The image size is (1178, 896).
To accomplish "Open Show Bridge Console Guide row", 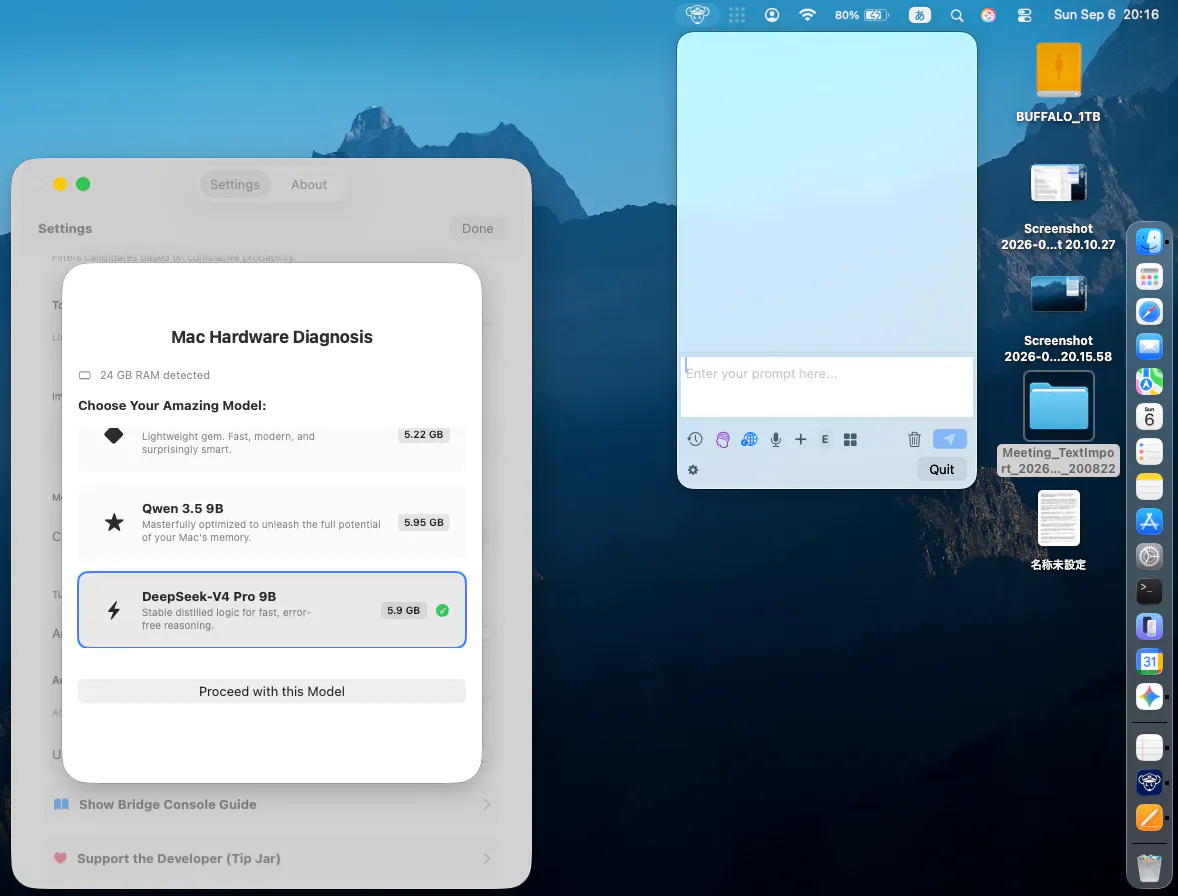I will [272, 804].
